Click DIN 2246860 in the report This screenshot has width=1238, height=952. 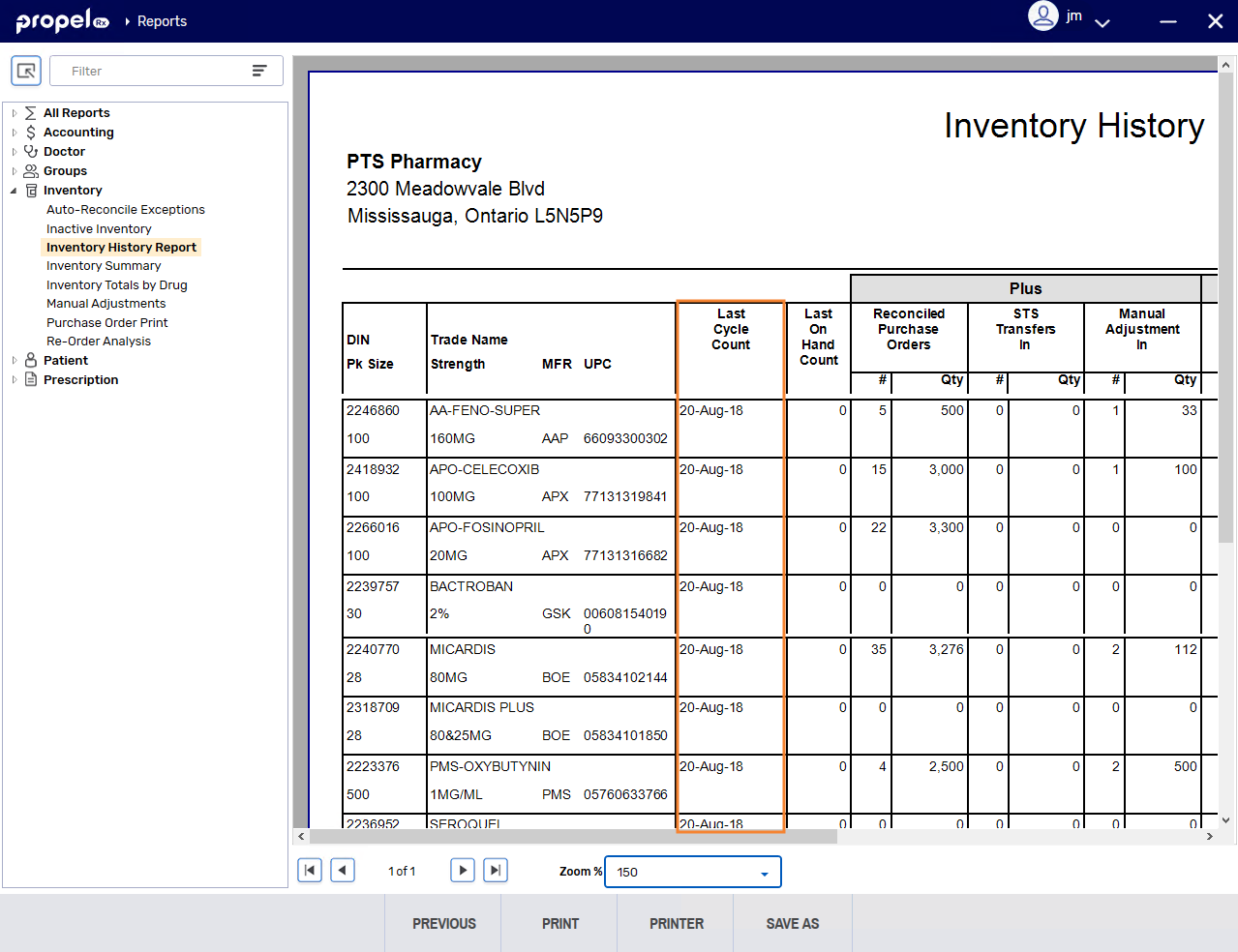pos(373,410)
